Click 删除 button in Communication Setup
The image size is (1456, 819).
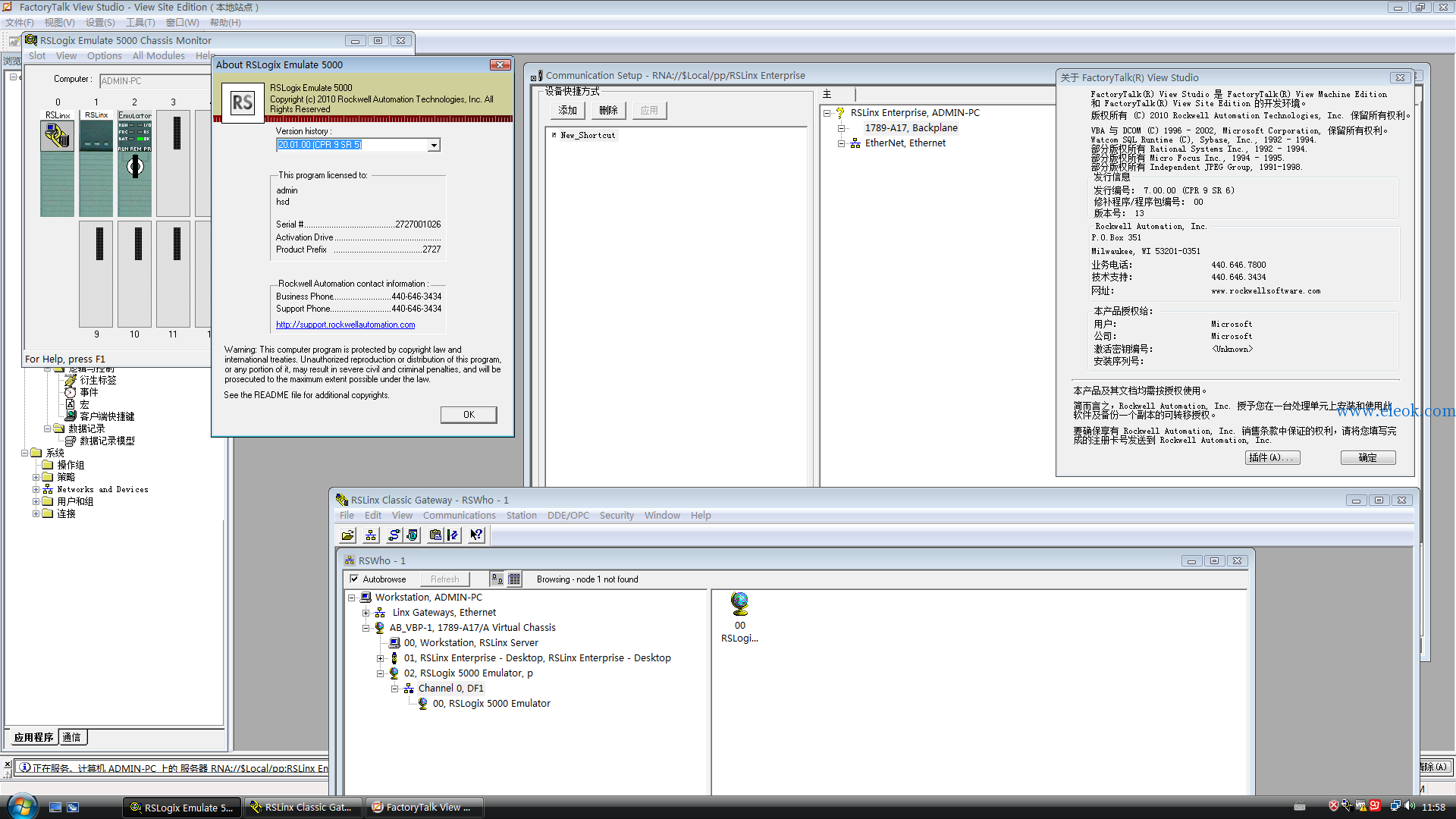click(x=608, y=111)
